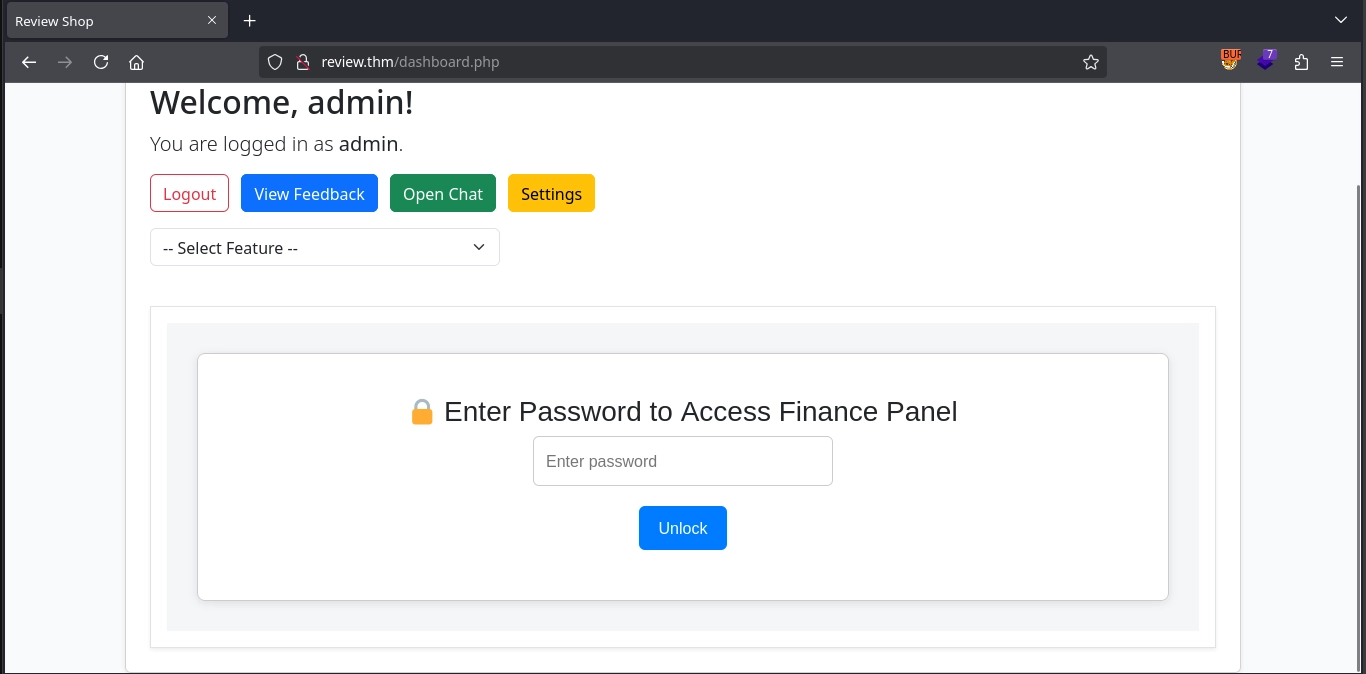Open a new browser tab
The width and height of the screenshot is (1366, 674).
click(x=250, y=21)
